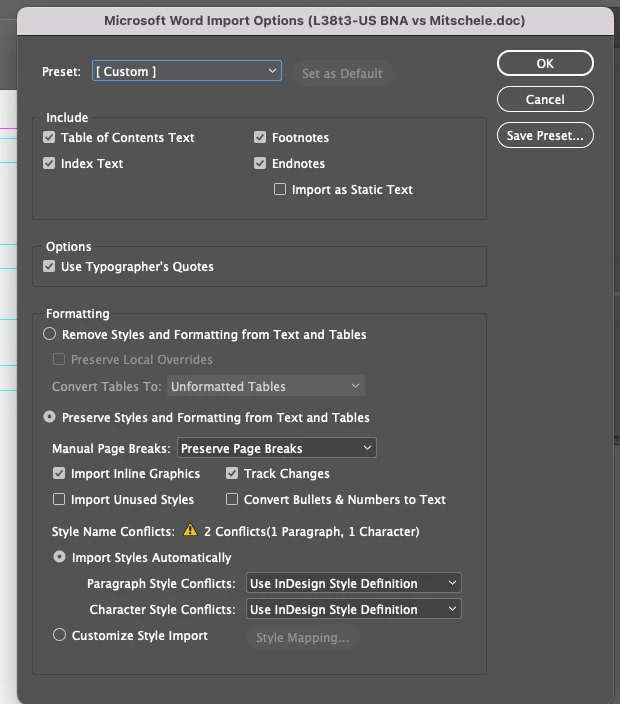This screenshot has height=704, width=620.
Task: Click the dialog title bar text
Action: tap(314, 21)
